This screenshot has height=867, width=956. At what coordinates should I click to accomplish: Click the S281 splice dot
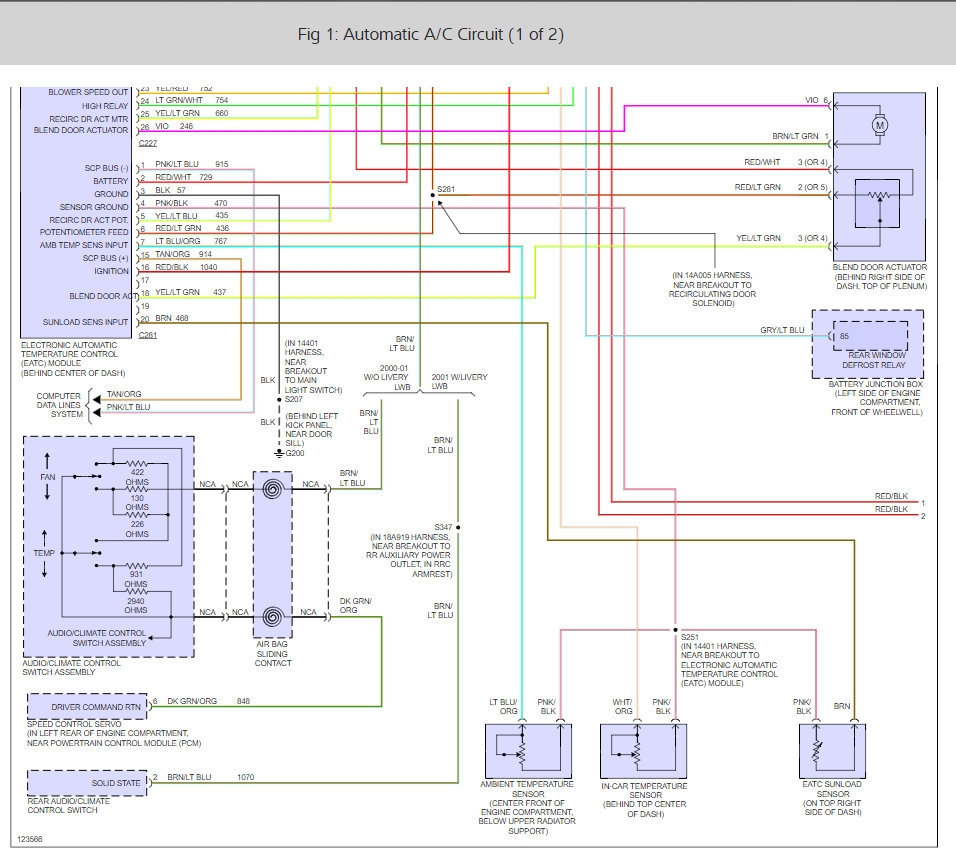pyautogui.click(x=433, y=195)
